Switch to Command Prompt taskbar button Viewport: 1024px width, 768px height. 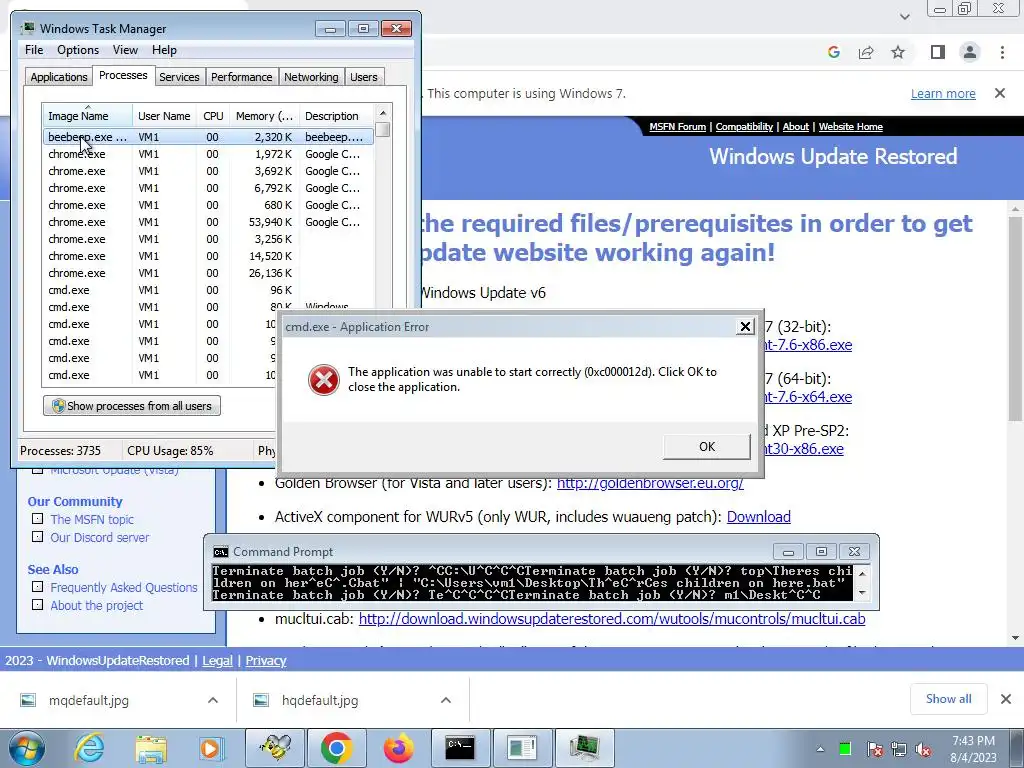click(460, 747)
